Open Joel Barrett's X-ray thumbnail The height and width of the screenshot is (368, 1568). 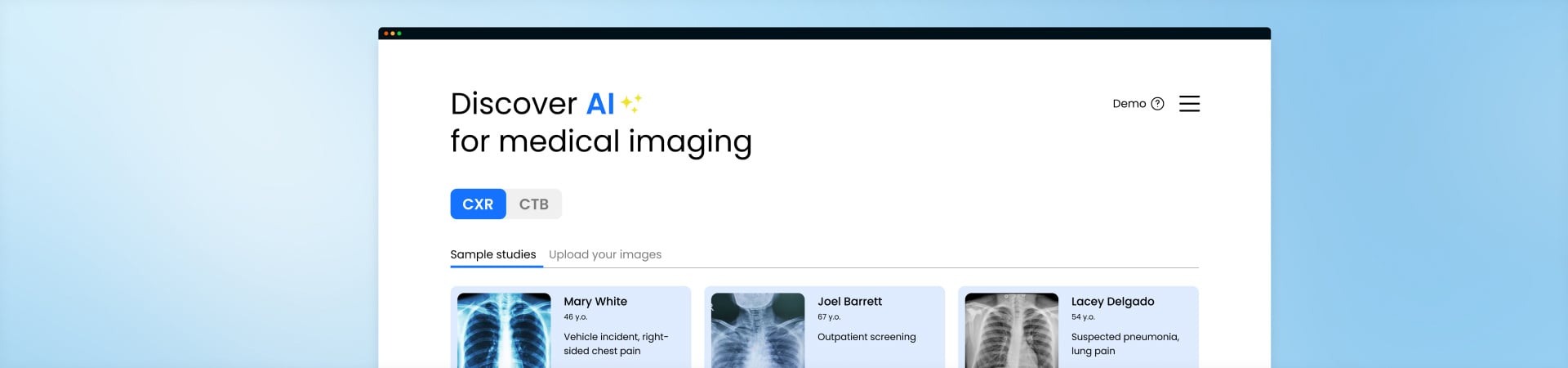point(758,330)
